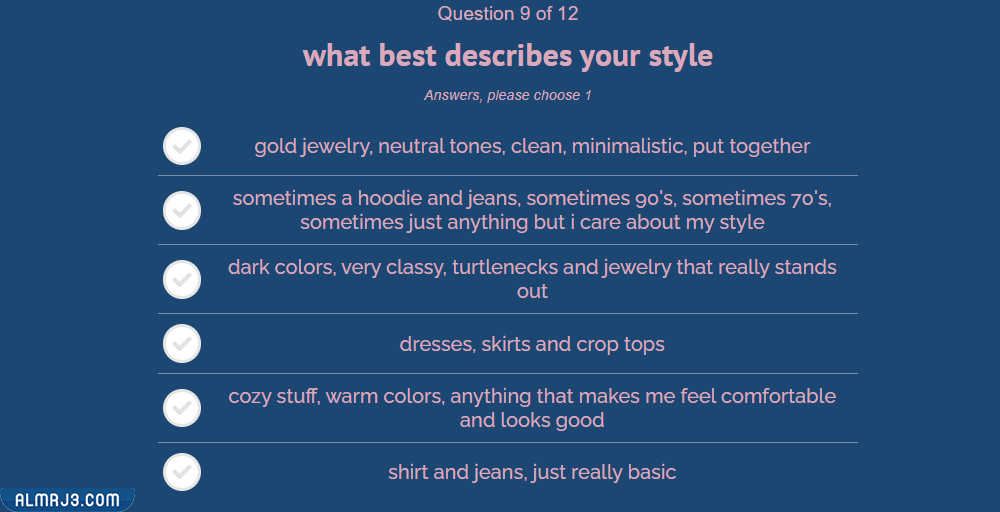This screenshot has width=1000, height=512.
Task: Tick the circle beside gold jewelry answer
Action: click(x=182, y=146)
